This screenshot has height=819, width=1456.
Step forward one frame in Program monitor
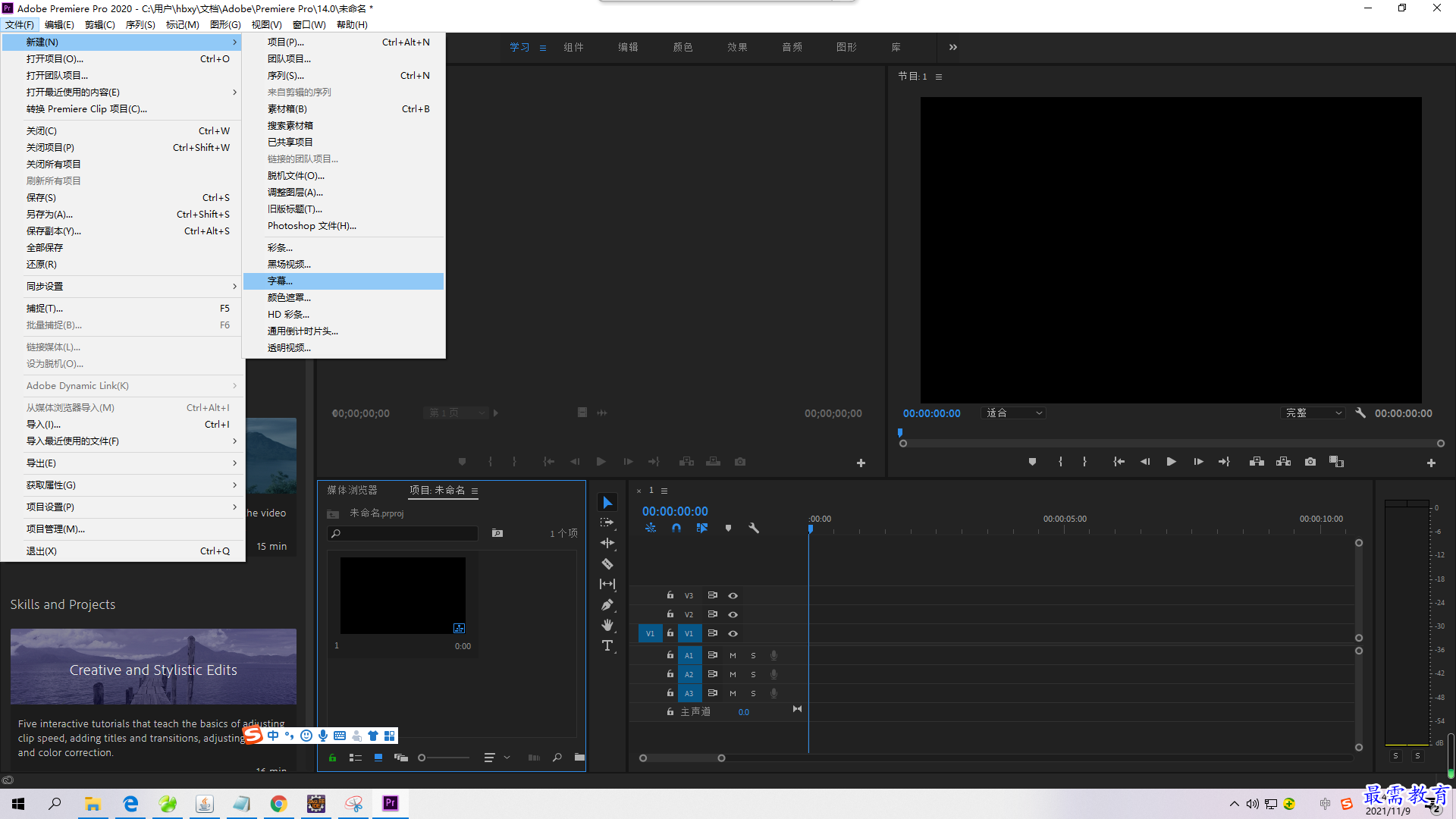coord(1198,462)
